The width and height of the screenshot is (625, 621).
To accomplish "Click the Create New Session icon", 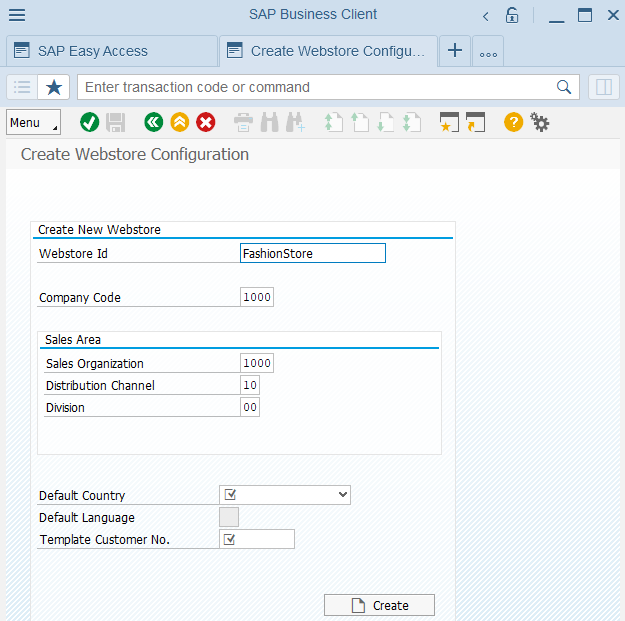I will tap(449, 122).
